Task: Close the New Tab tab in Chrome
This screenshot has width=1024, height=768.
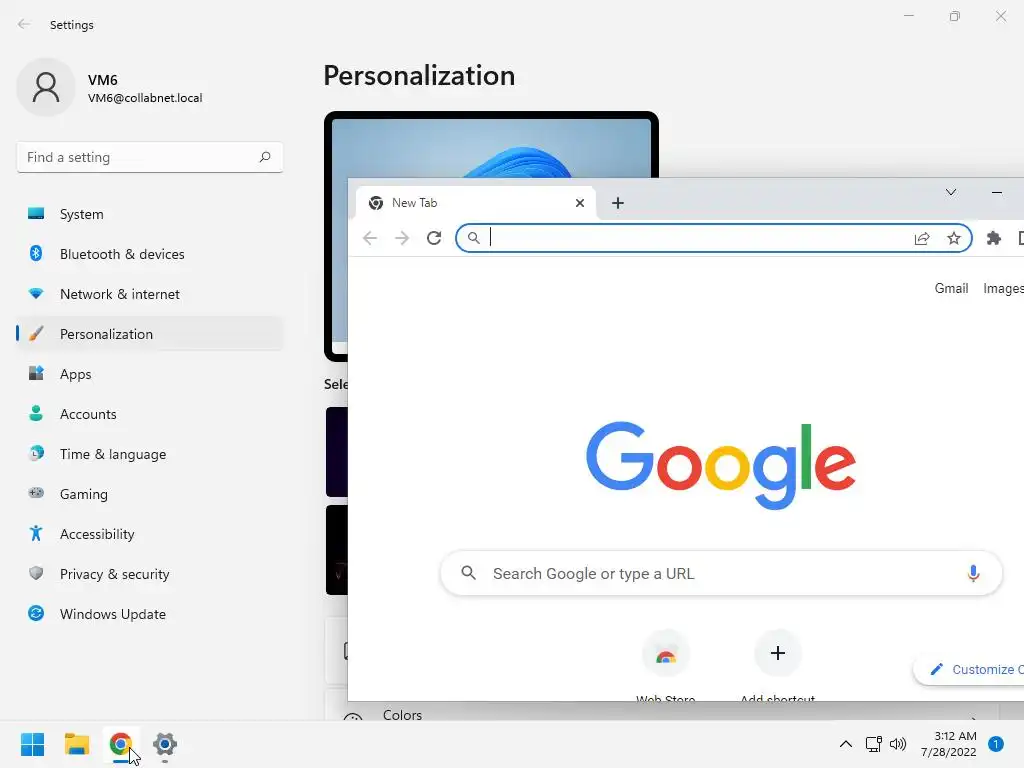Action: (x=579, y=203)
